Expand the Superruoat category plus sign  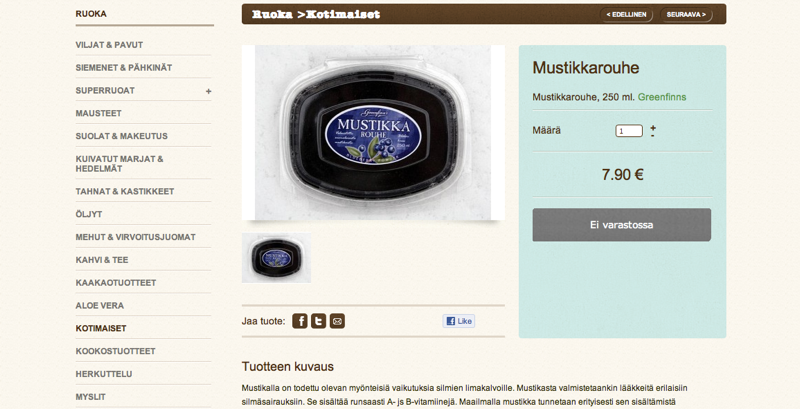(x=208, y=91)
